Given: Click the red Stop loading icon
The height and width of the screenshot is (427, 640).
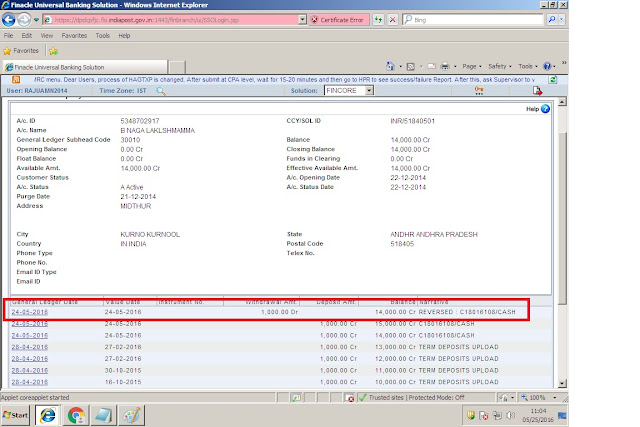Looking at the screenshot, I should (392, 20).
